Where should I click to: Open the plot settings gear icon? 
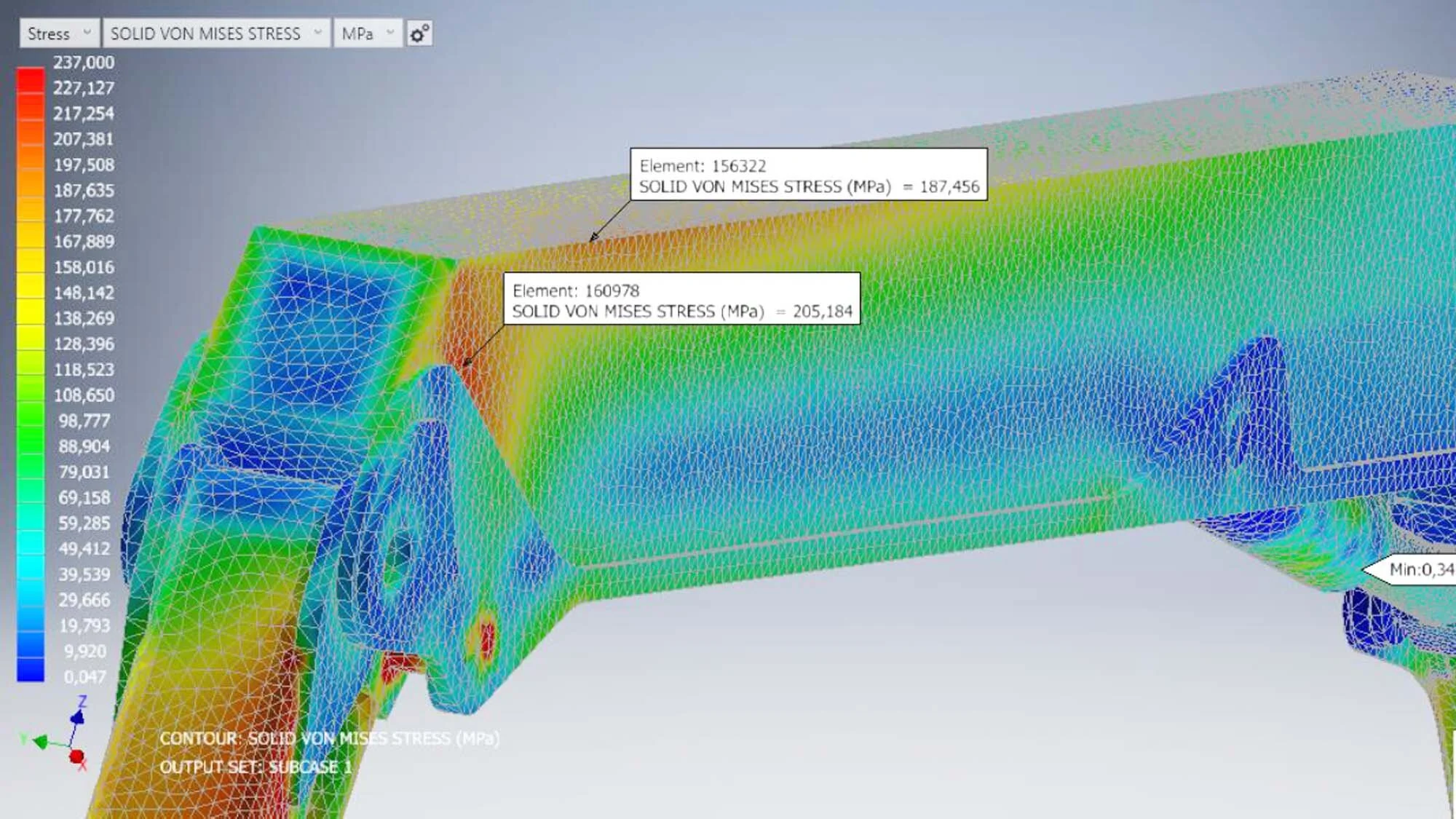pos(419,33)
